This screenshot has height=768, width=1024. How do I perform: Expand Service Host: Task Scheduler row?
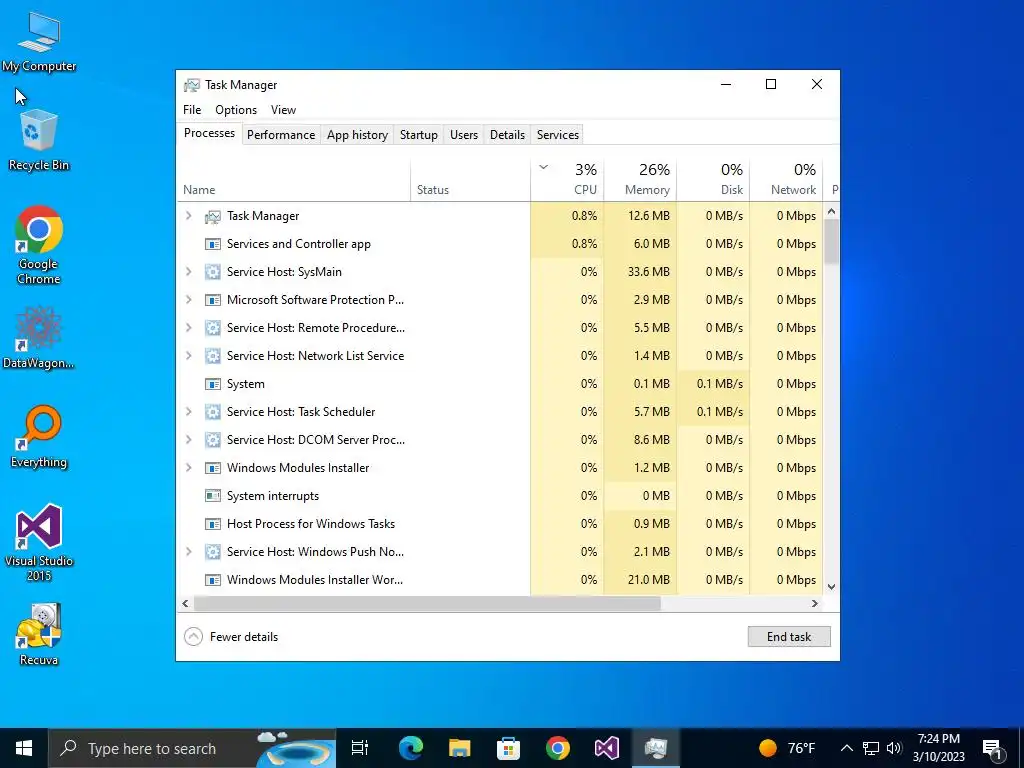[189, 412]
